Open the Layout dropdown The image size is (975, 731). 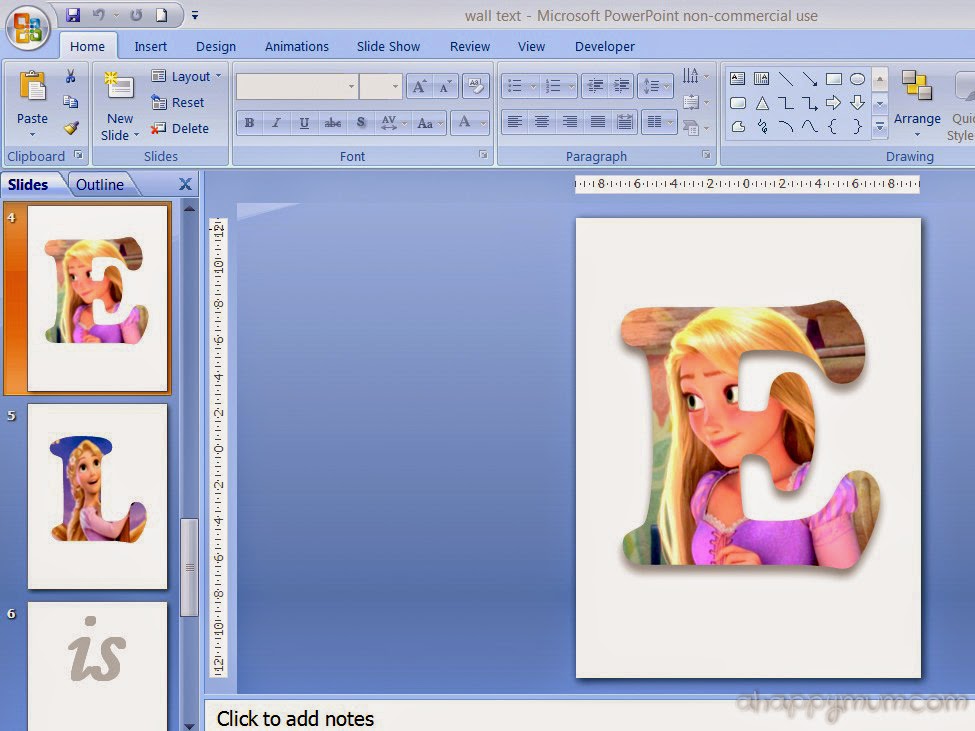point(187,76)
